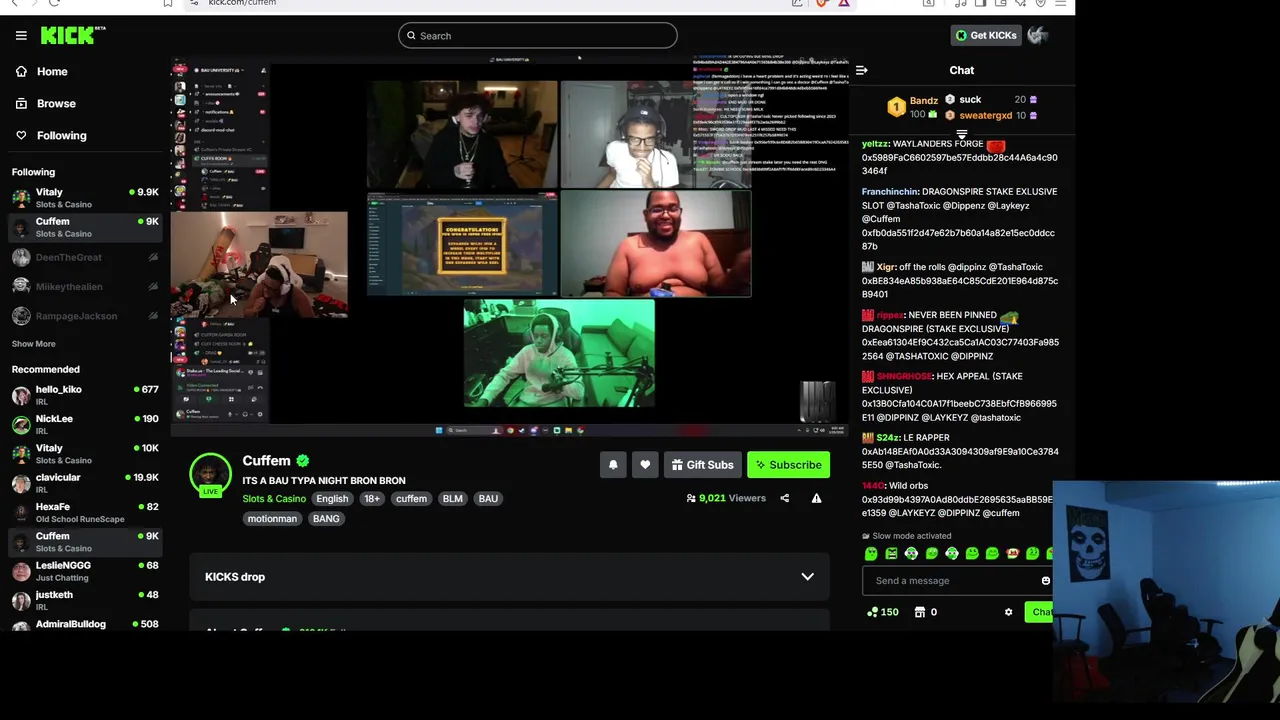The image size is (1280, 720).
Task: Open the emoji picker in message box
Action: pos(1046,581)
